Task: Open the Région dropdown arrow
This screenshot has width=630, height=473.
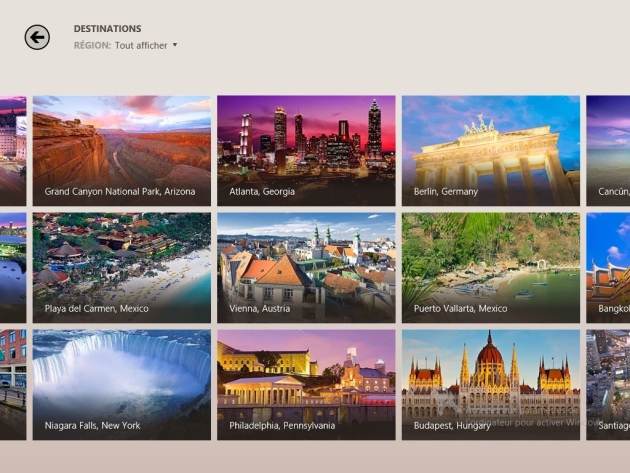Action: tap(175, 45)
